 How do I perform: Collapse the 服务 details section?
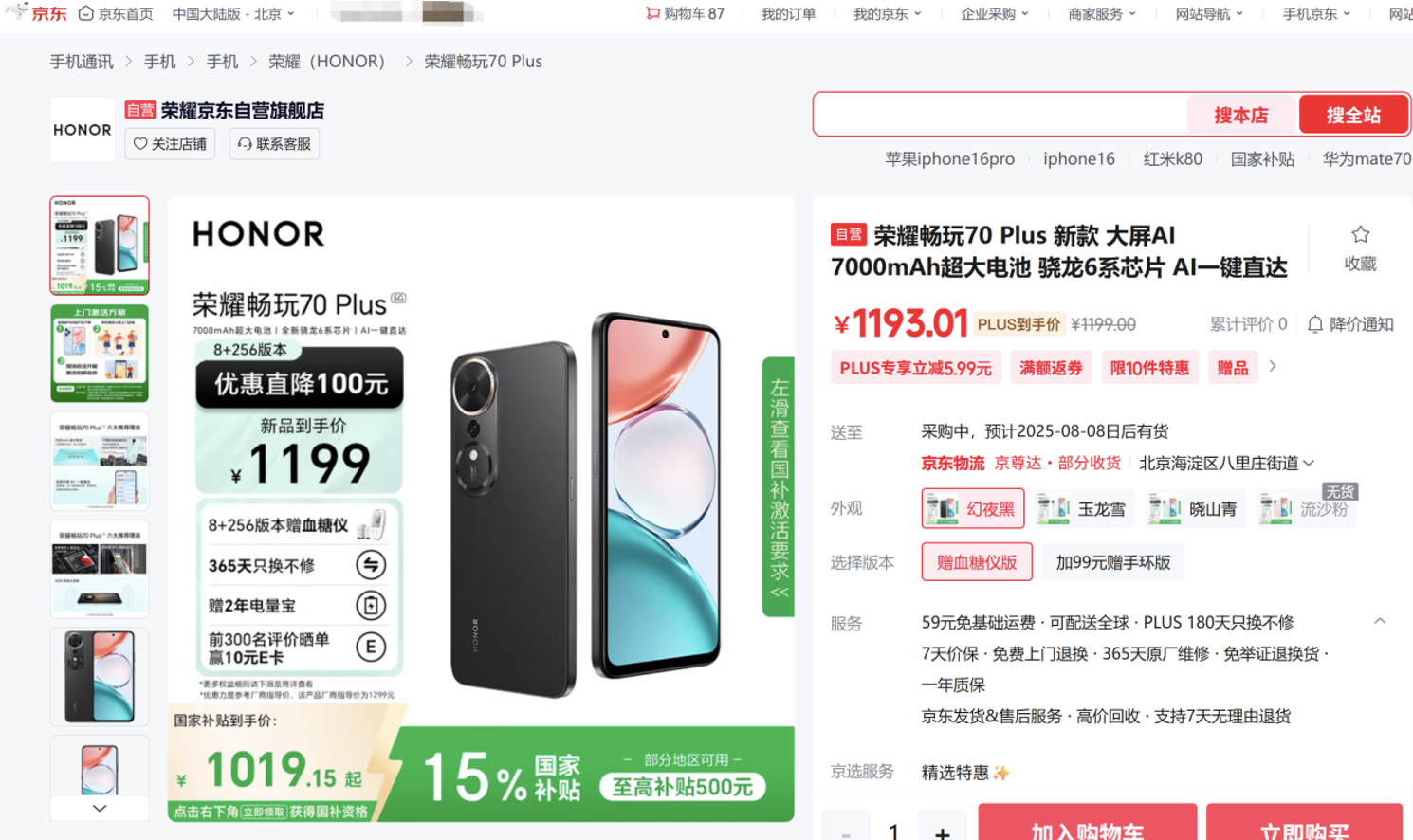click(x=1380, y=622)
